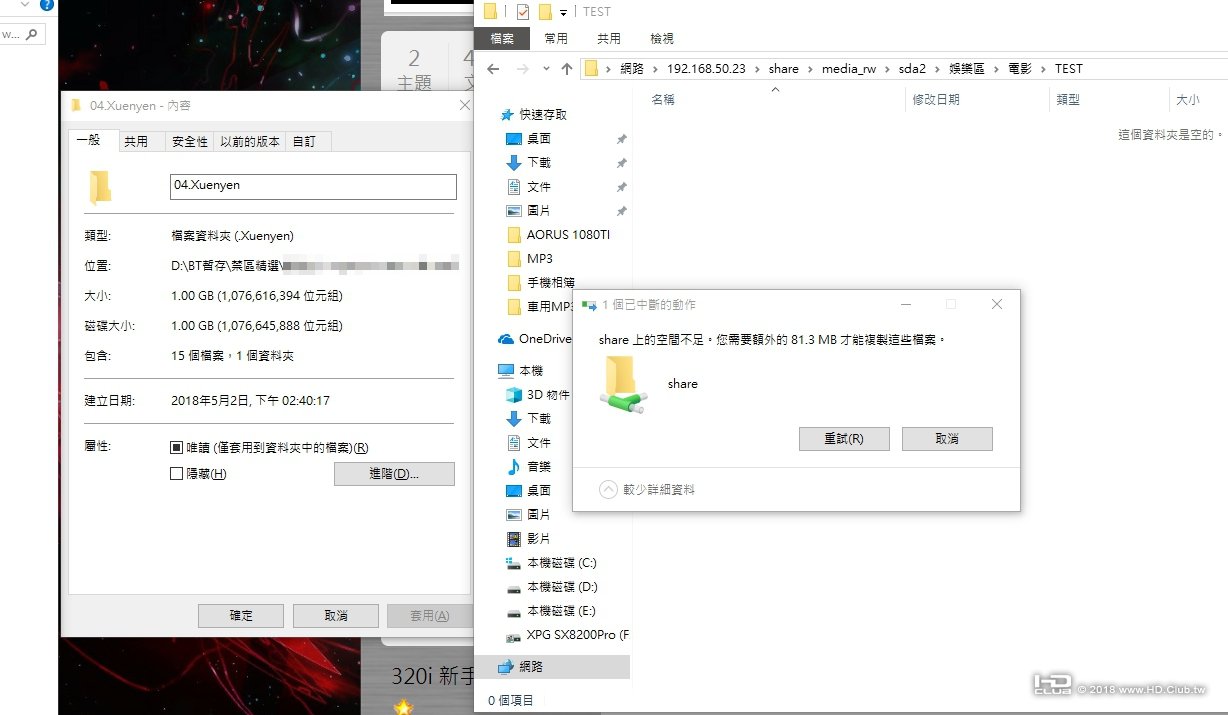Viewport: 1228px width, 715px height.
Task: Toggle the 唯讀 read-only checkbox
Action: (x=177, y=448)
